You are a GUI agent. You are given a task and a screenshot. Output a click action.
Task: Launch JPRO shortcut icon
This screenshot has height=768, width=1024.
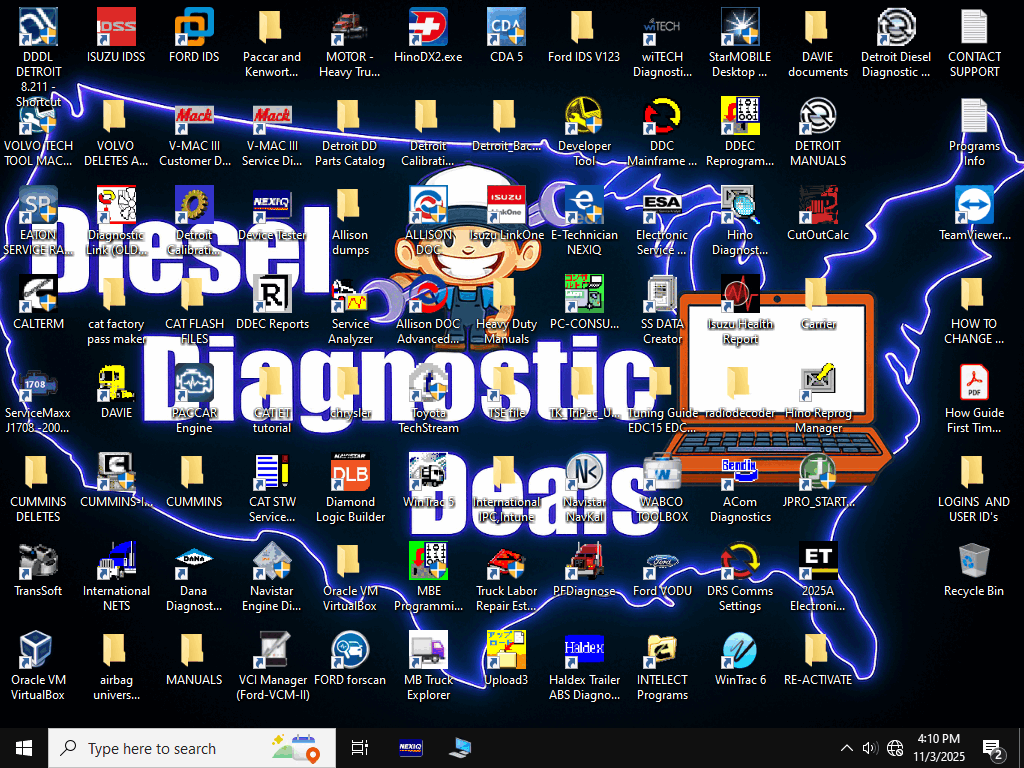pos(818,473)
